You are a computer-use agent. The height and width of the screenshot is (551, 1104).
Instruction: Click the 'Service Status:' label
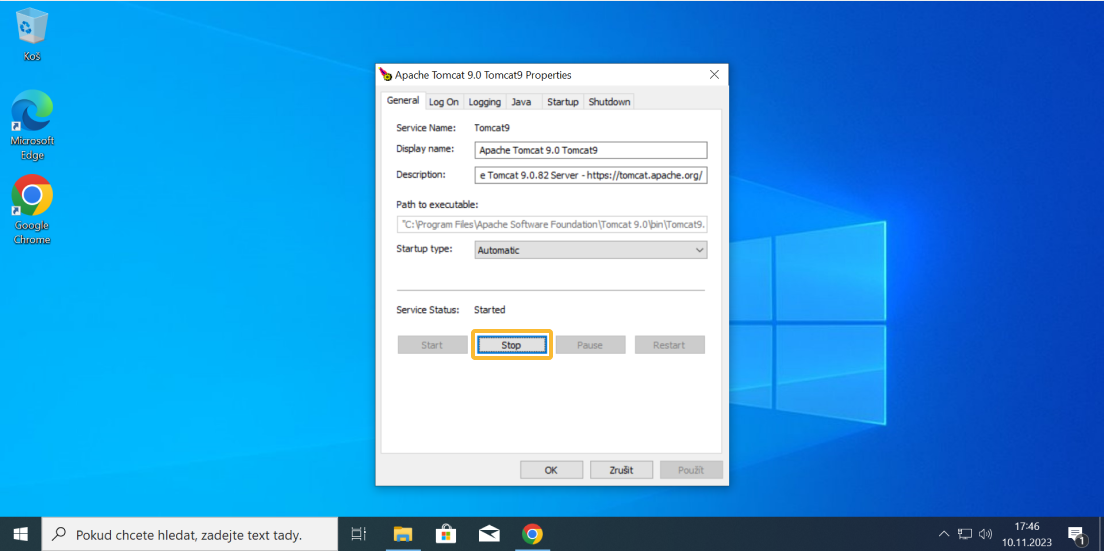pos(427,310)
